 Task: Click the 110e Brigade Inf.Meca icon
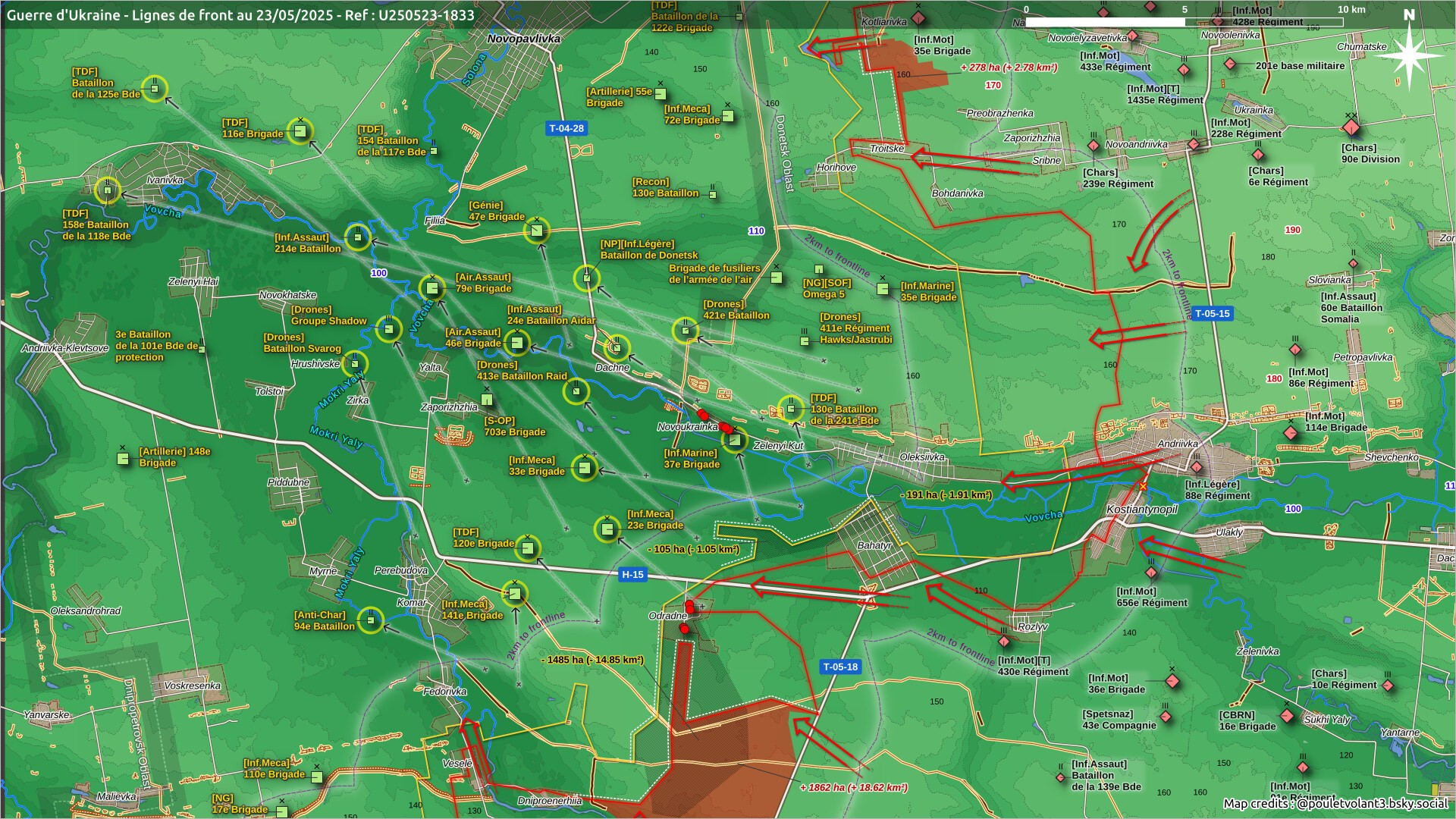click(317, 777)
